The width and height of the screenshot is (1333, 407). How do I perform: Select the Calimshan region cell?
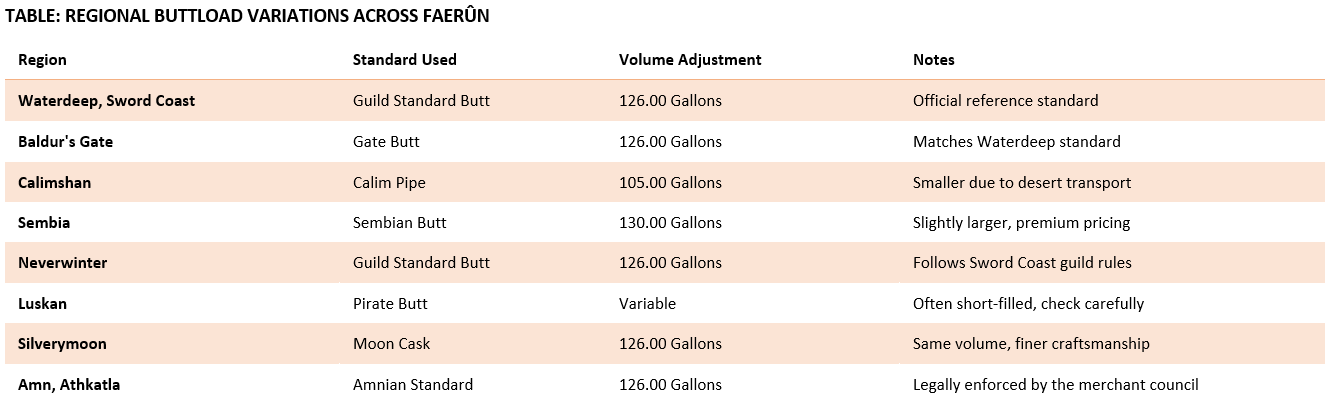coord(54,182)
